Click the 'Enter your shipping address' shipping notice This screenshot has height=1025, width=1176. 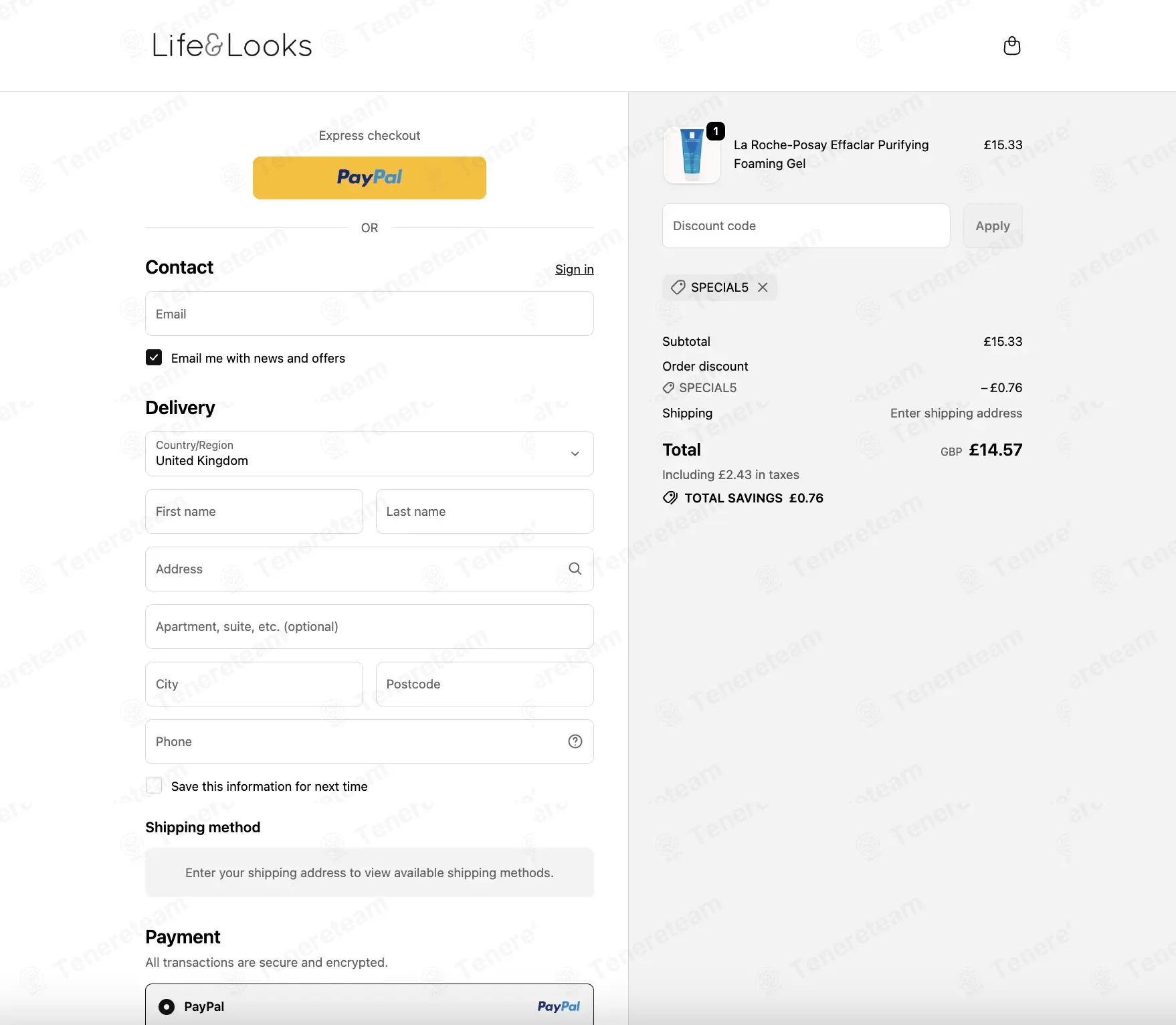(x=369, y=872)
